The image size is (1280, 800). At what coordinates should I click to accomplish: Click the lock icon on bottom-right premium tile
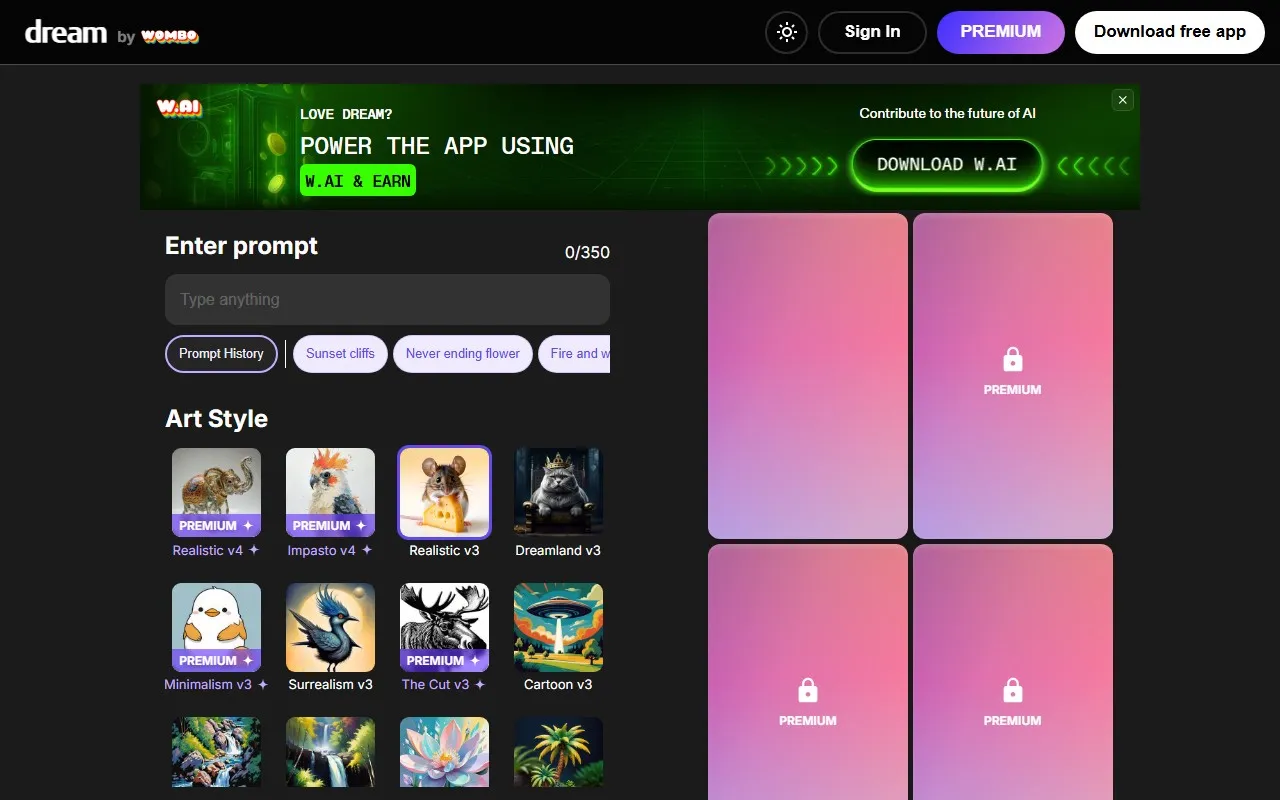[x=1012, y=690]
